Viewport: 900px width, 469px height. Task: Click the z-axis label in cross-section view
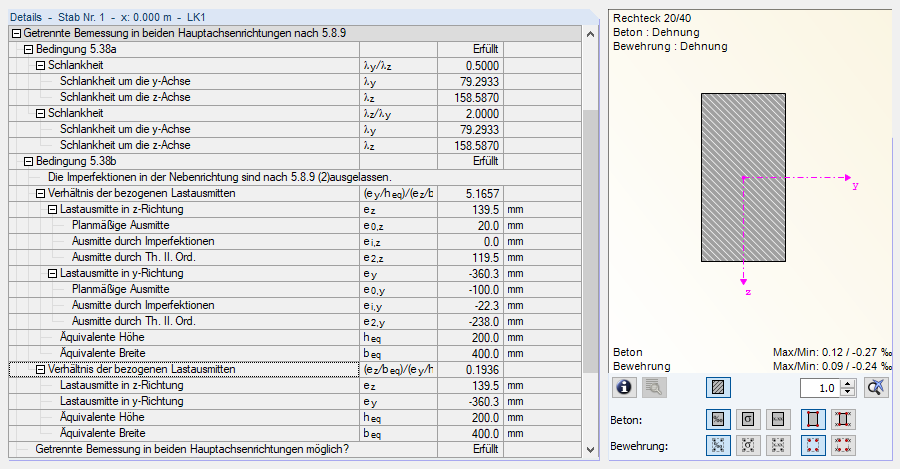[748, 292]
